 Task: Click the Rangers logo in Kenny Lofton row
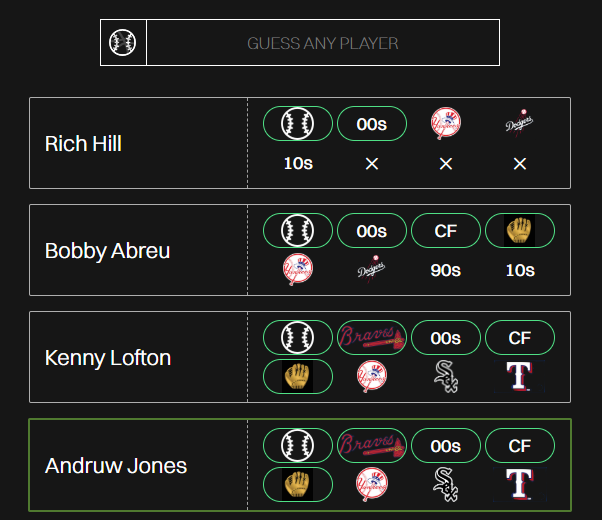[520, 377]
